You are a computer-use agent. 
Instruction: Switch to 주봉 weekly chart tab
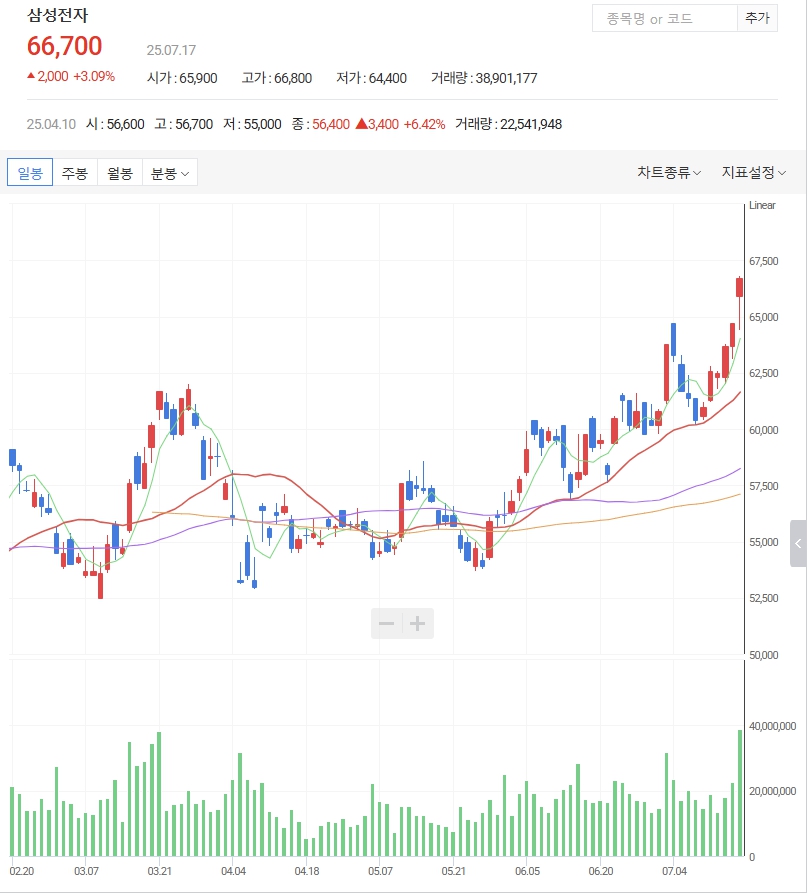click(x=75, y=173)
